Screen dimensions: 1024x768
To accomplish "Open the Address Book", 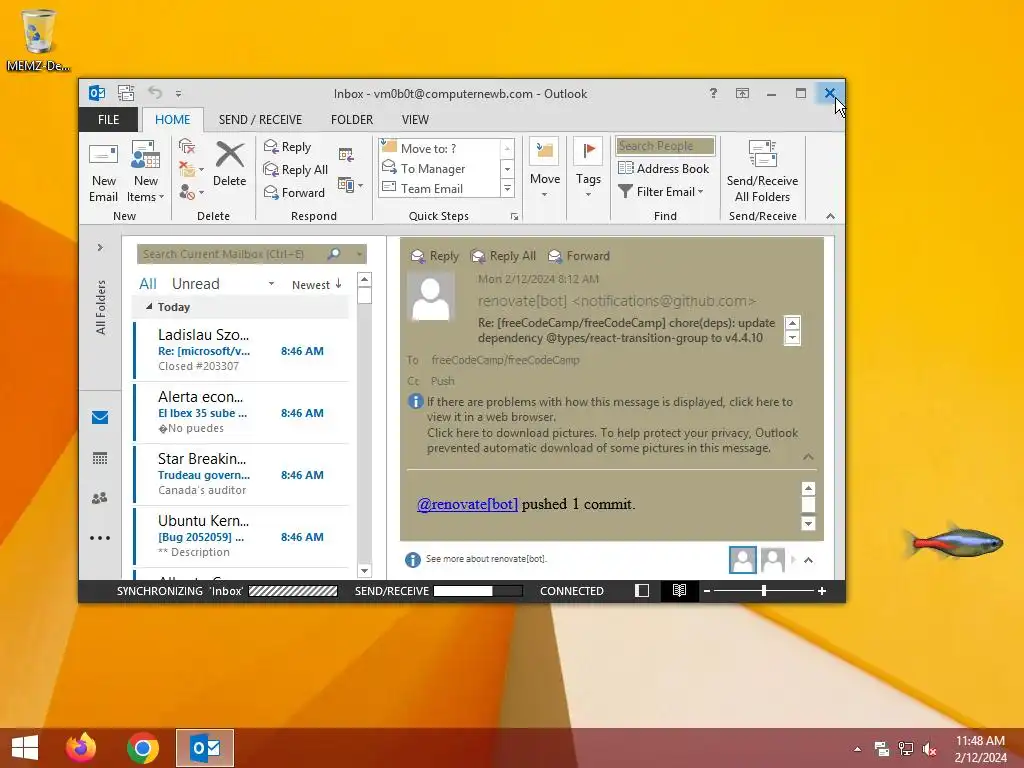I will 664,168.
